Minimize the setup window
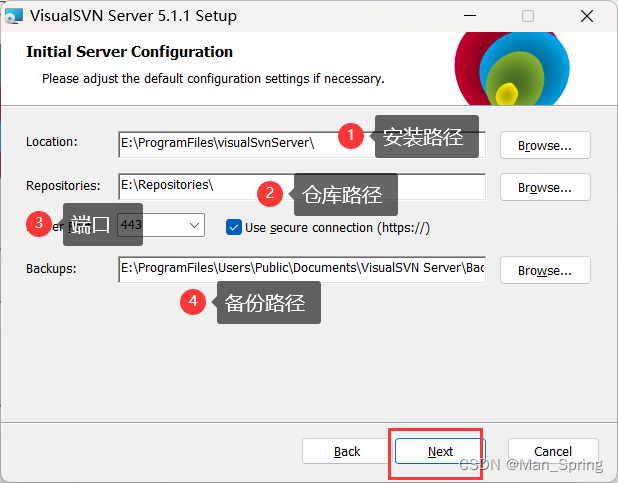This screenshot has height=483, width=618. point(470,16)
